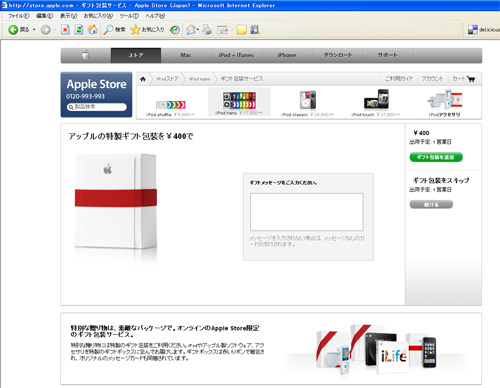The height and width of the screenshot is (388, 500).
Task: Open Search with magnifier icon
Action: [x=114, y=30]
